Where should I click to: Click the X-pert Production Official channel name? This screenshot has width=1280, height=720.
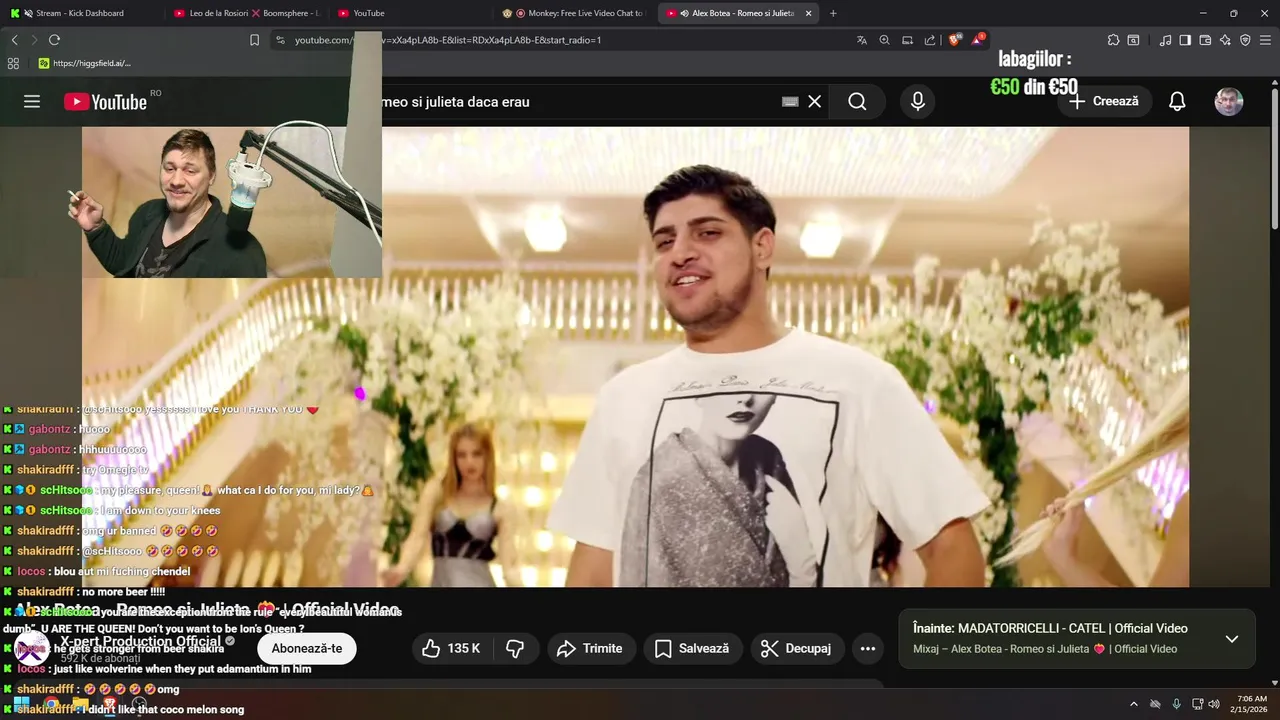coord(140,641)
